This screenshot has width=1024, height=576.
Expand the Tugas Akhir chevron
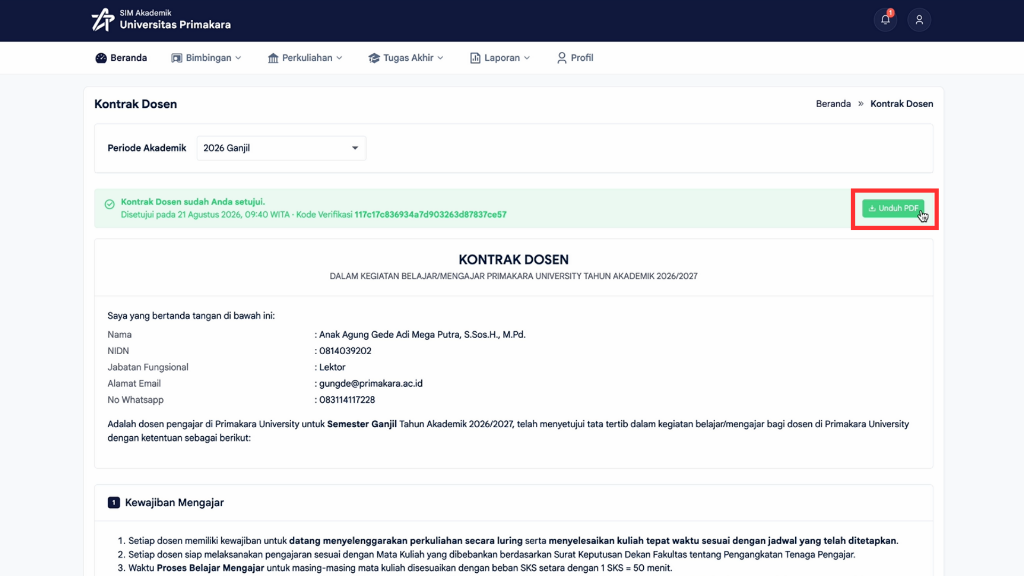tap(441, 58)
